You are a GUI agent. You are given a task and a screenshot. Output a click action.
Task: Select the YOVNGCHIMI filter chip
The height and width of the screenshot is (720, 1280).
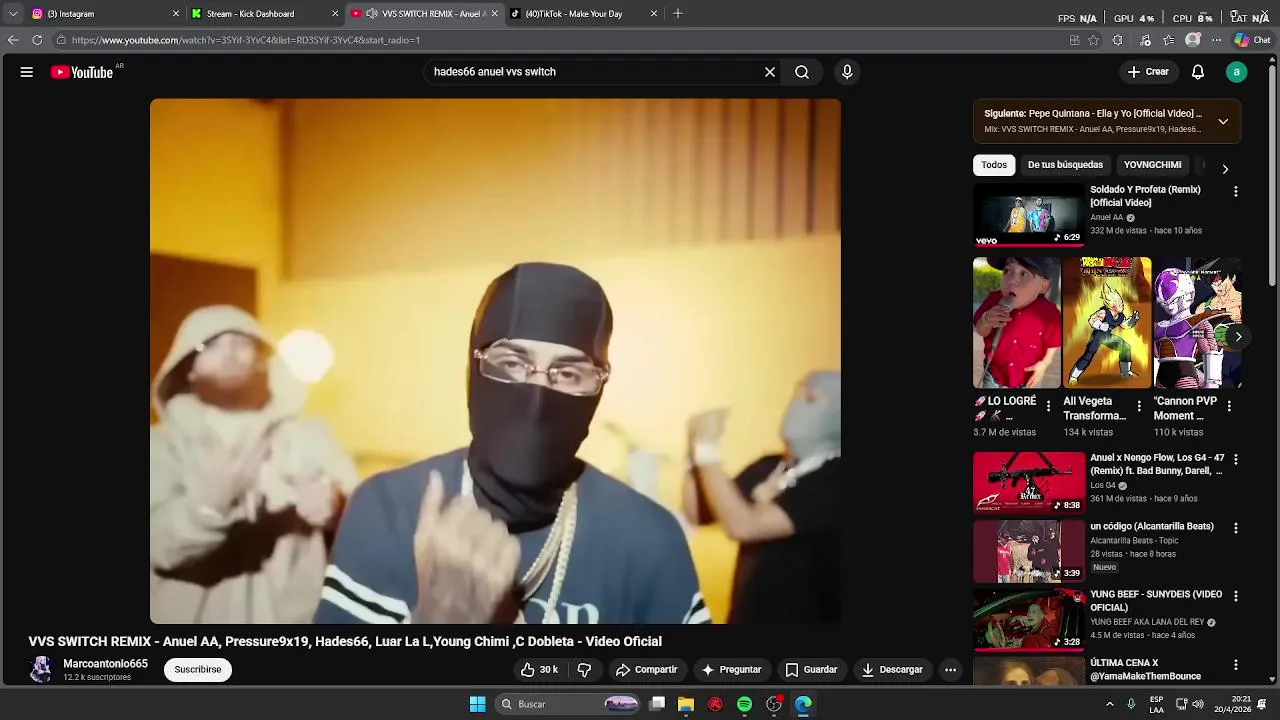(1152, 165)
